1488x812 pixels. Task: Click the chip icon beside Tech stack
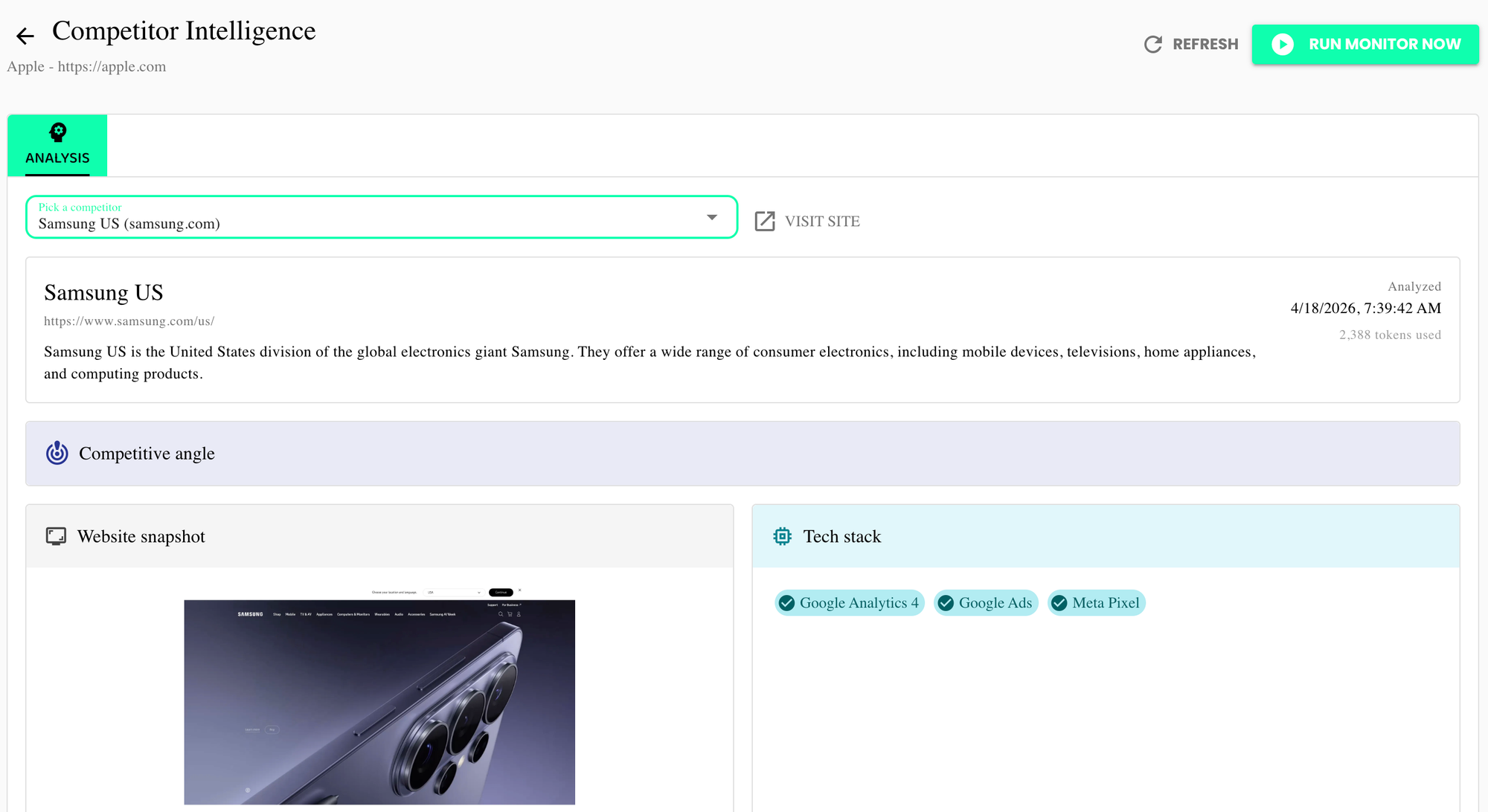783,536
